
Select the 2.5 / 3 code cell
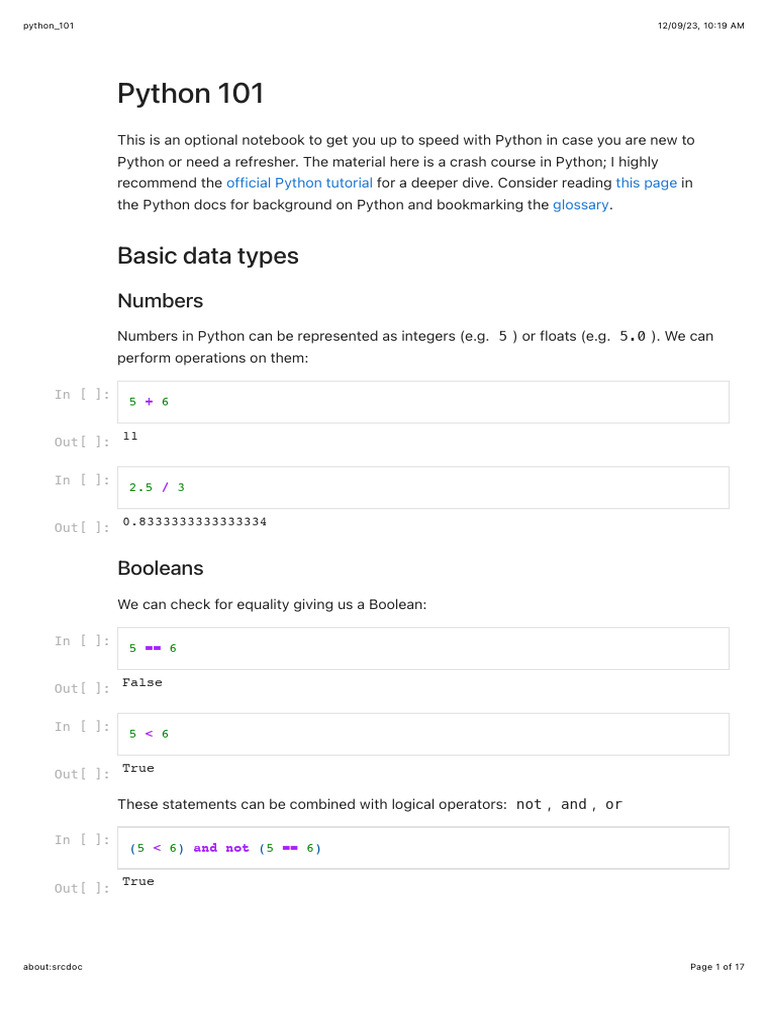coord(423,488)
